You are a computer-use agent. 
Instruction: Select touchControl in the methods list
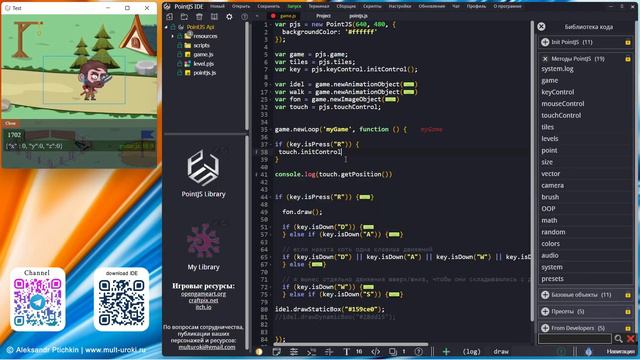click(561, 116)
